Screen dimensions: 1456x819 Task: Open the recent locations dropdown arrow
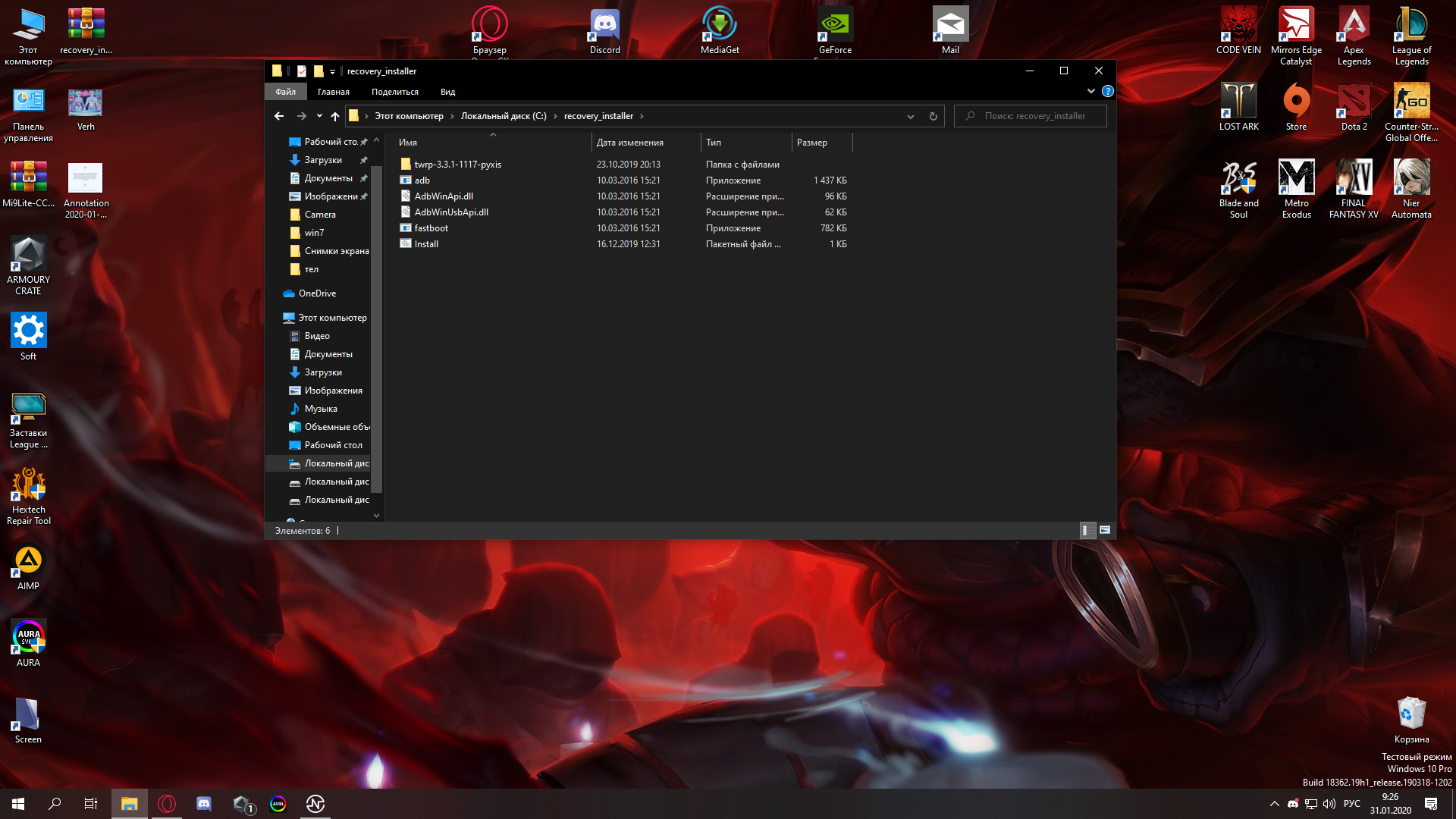coord(319,116)
